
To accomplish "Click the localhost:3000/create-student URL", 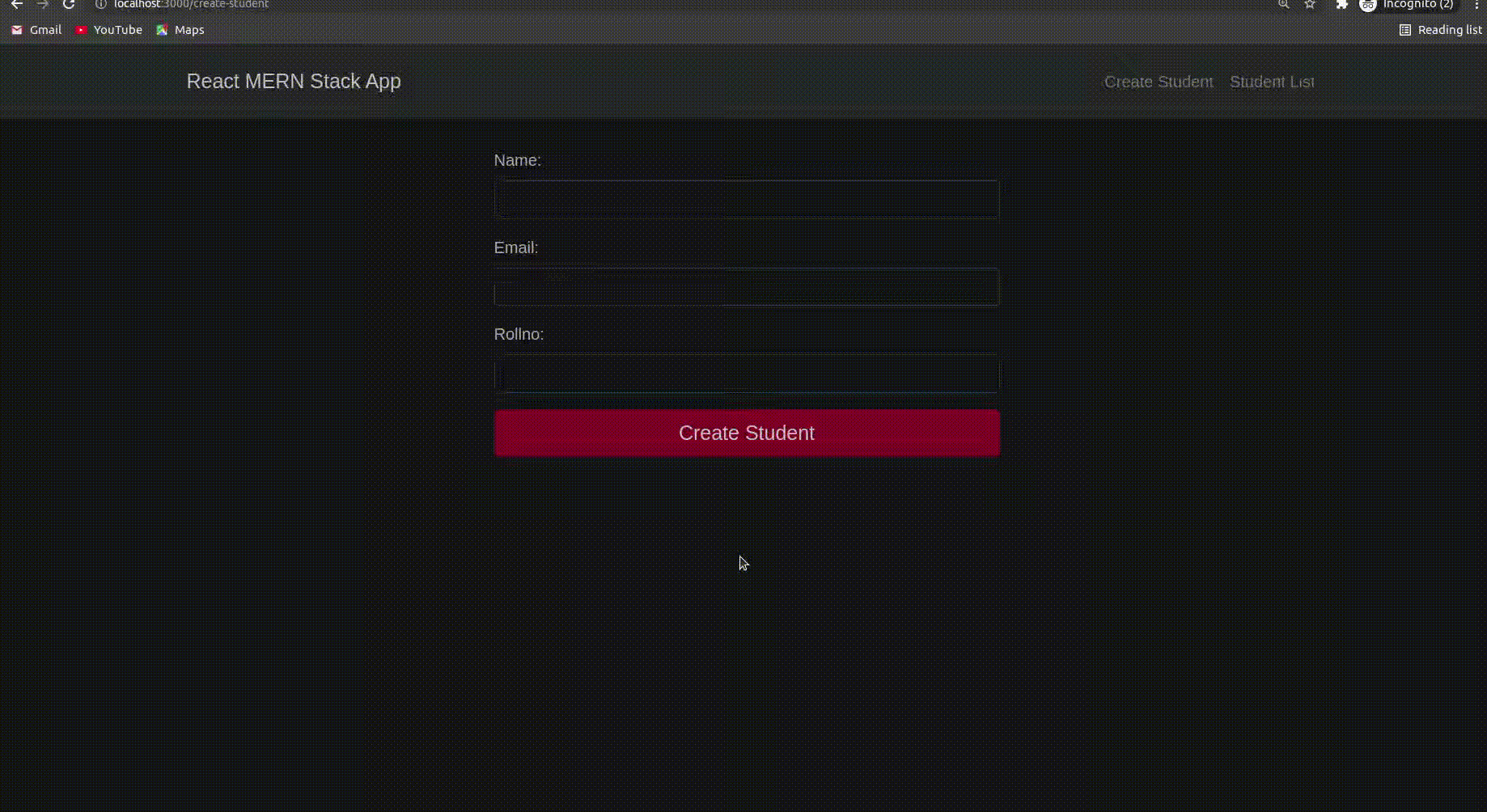I will 191,4.
